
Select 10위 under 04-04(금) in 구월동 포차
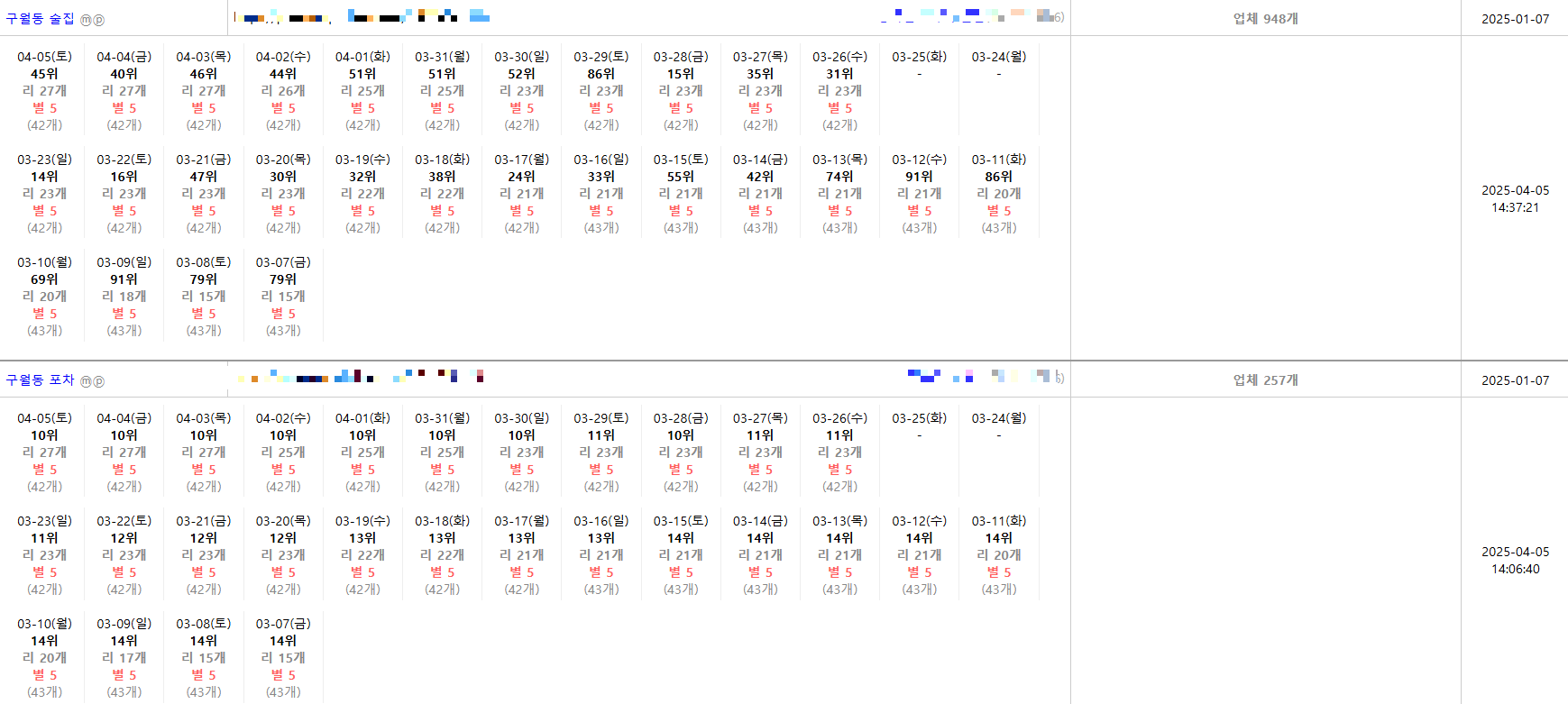(124, 435)
